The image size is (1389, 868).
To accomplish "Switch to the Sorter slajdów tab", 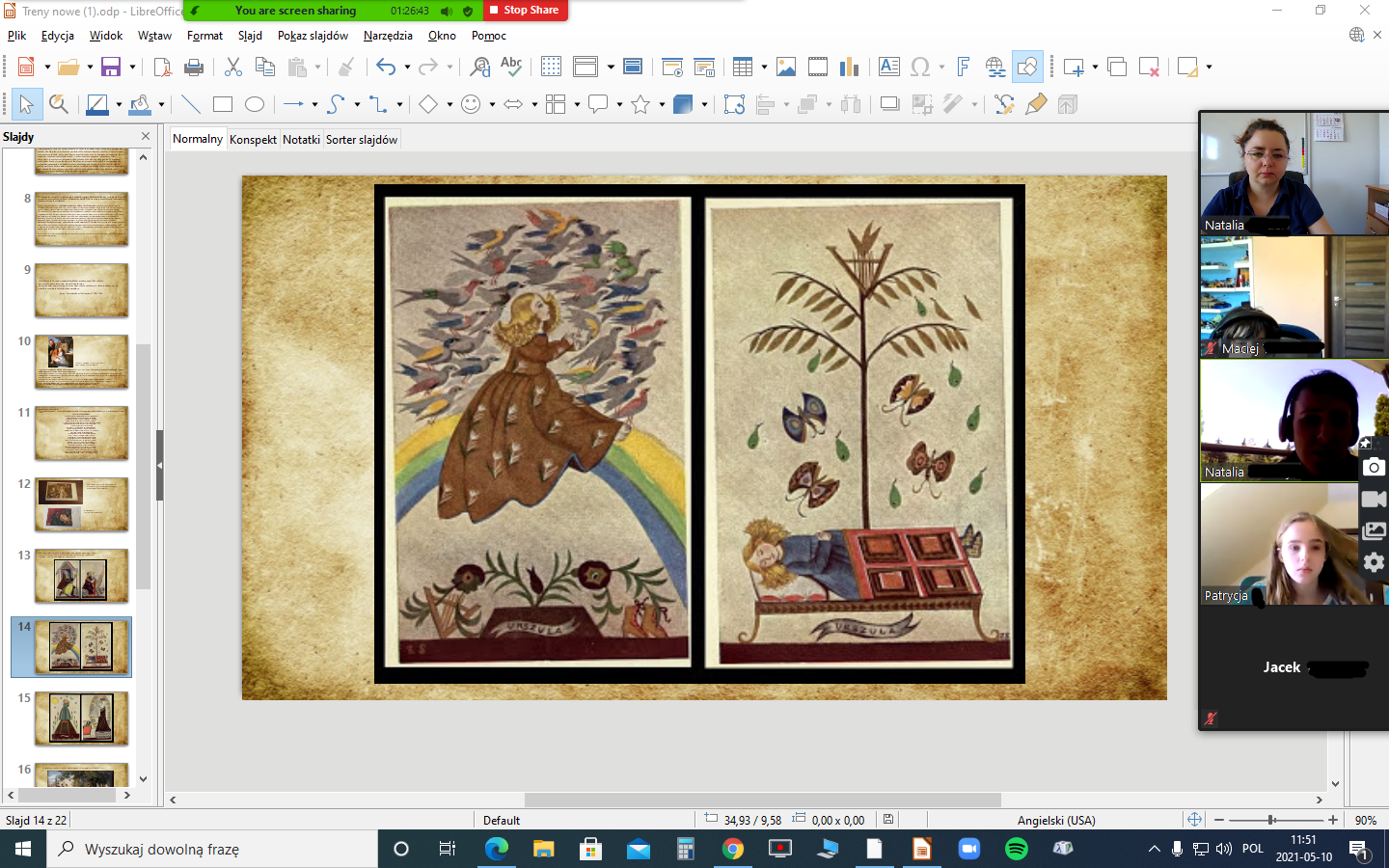I will 362,139.
